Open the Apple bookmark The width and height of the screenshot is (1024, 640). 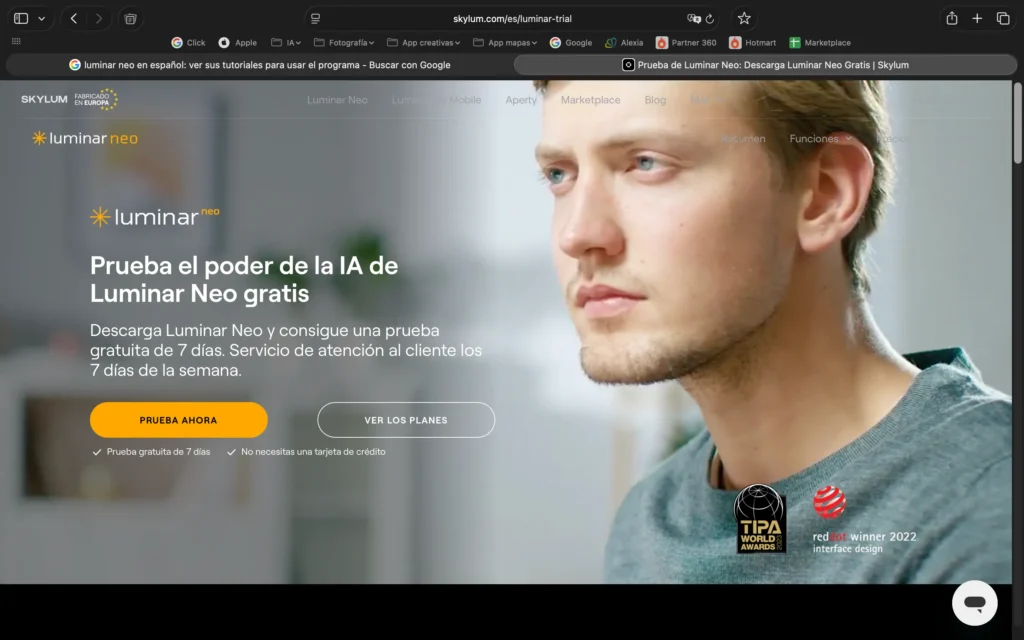[x=237, y=42]
